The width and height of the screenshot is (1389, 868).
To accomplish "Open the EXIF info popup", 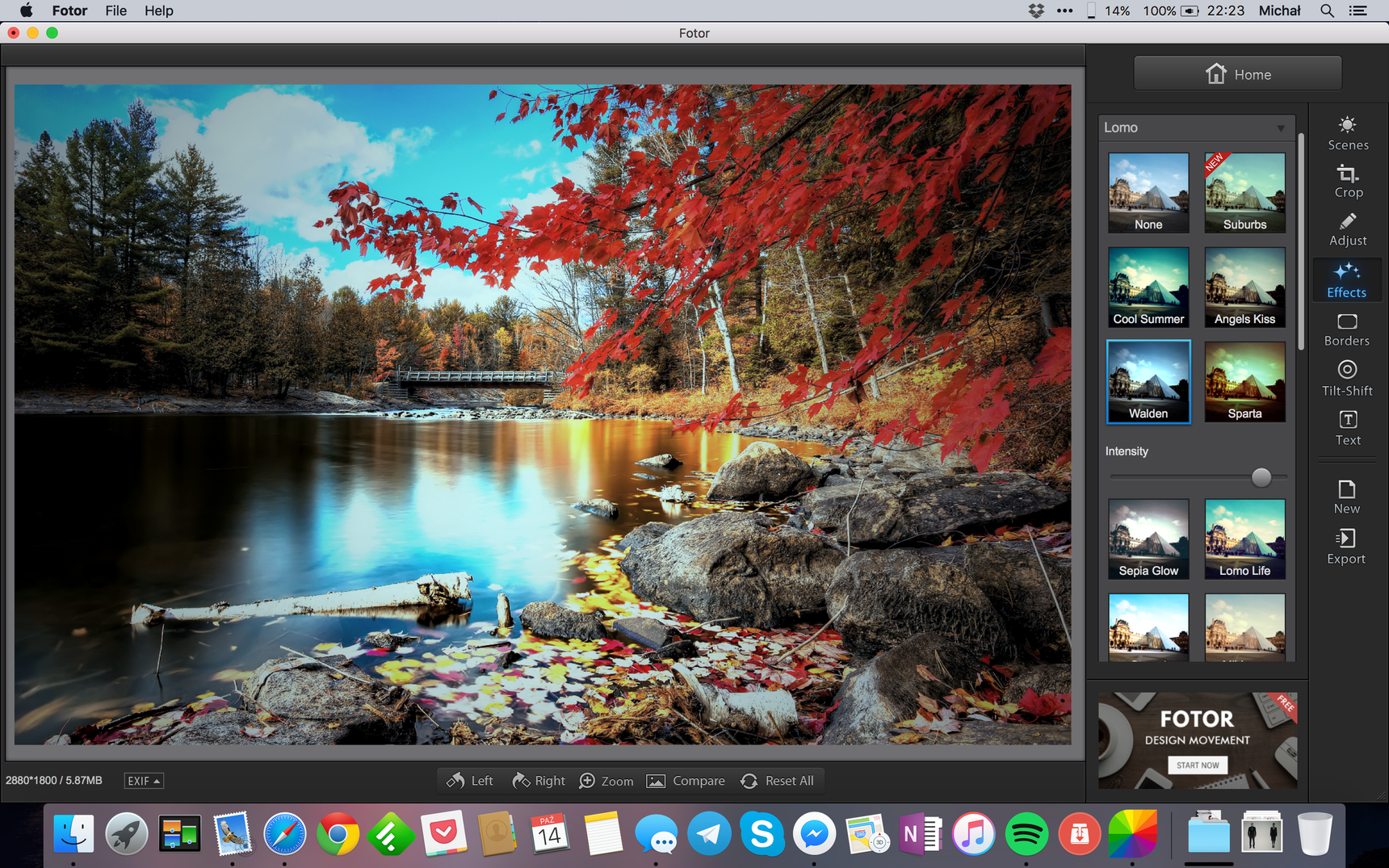I will pos(144,781).
